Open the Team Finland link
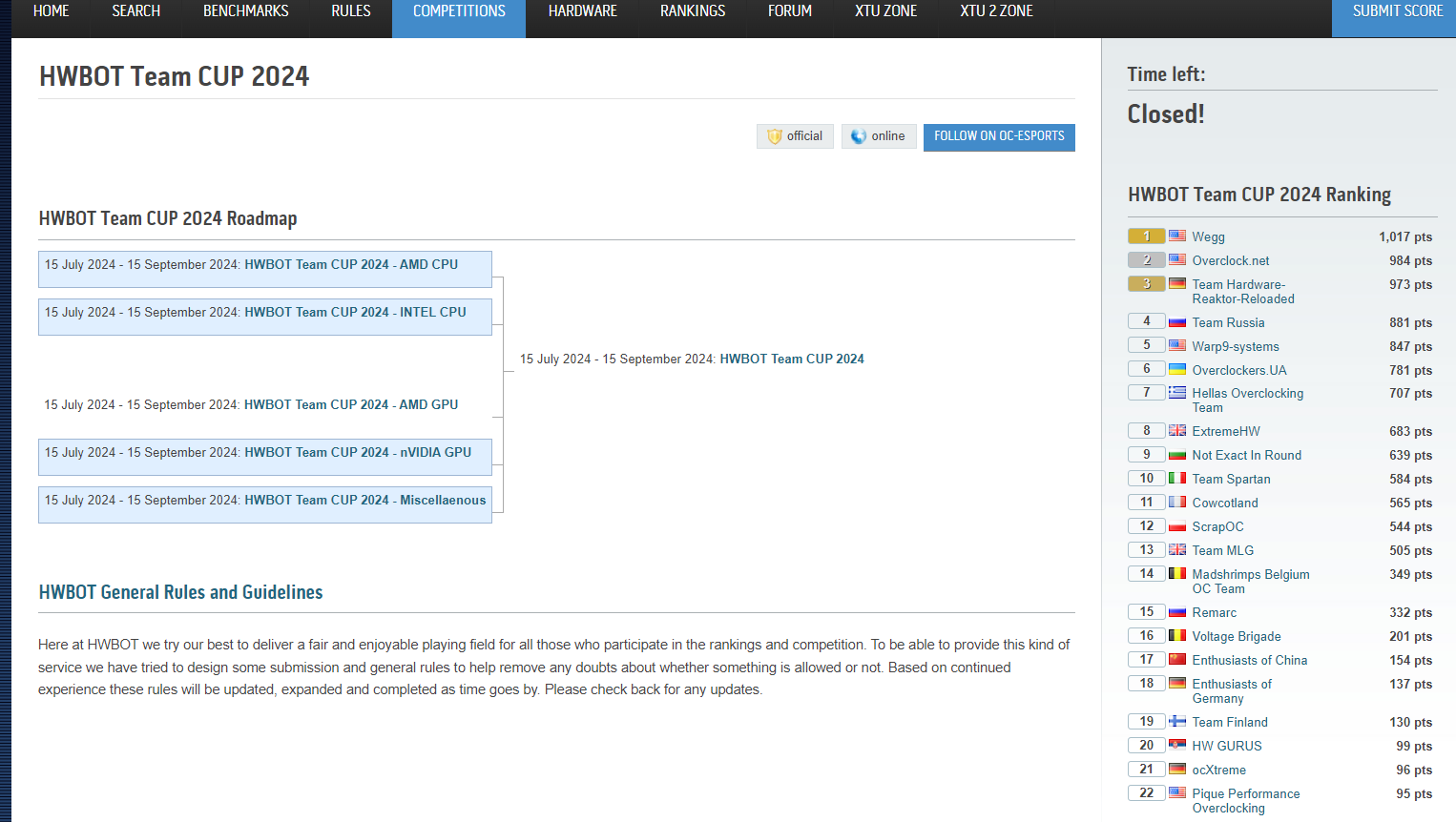Screen dimensions: 1456x822 tap(1230, 723)
